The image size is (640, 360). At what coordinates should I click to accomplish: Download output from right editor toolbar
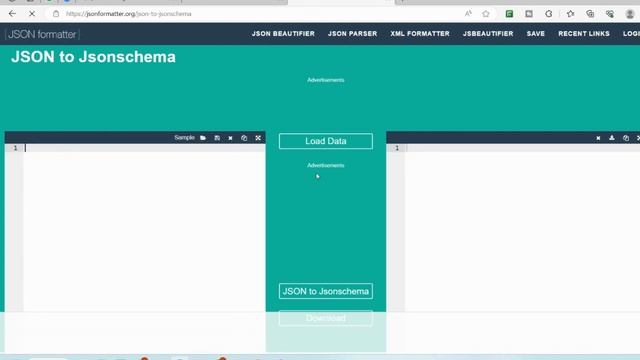pos(612,138)
